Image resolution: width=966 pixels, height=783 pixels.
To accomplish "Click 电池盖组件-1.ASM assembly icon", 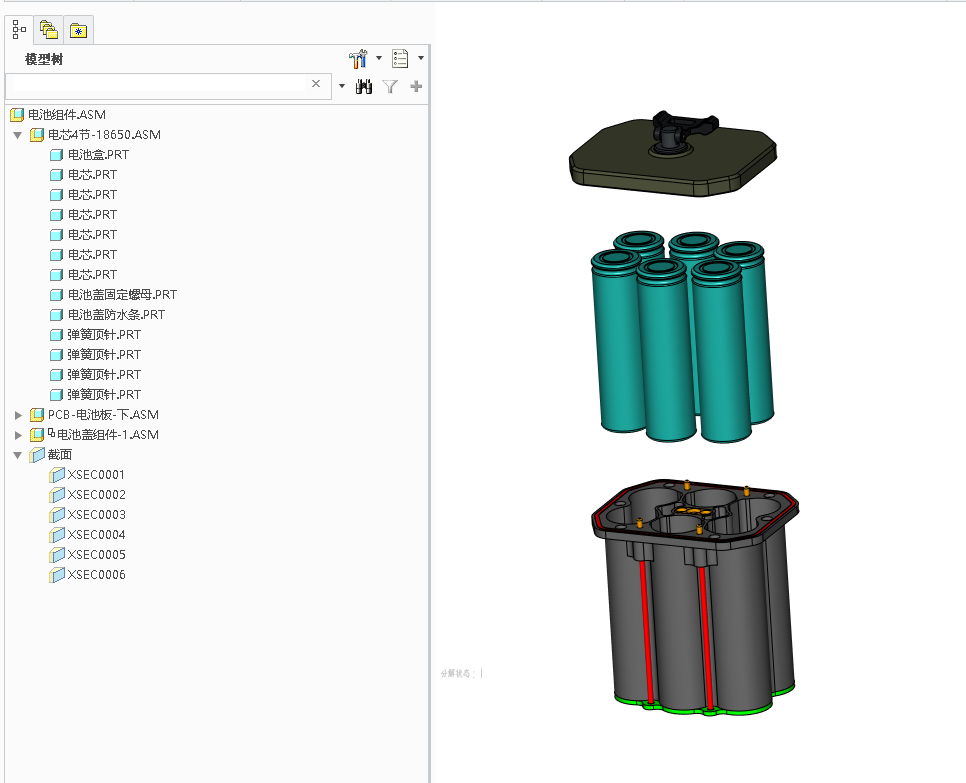I will click(37, 435).
